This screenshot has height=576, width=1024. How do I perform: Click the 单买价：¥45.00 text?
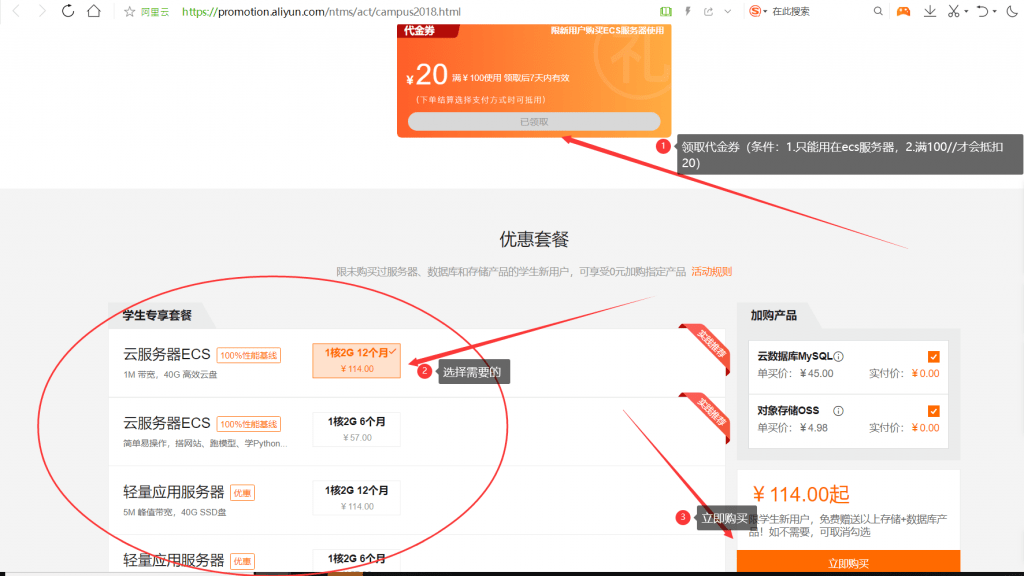coord(795,374)
